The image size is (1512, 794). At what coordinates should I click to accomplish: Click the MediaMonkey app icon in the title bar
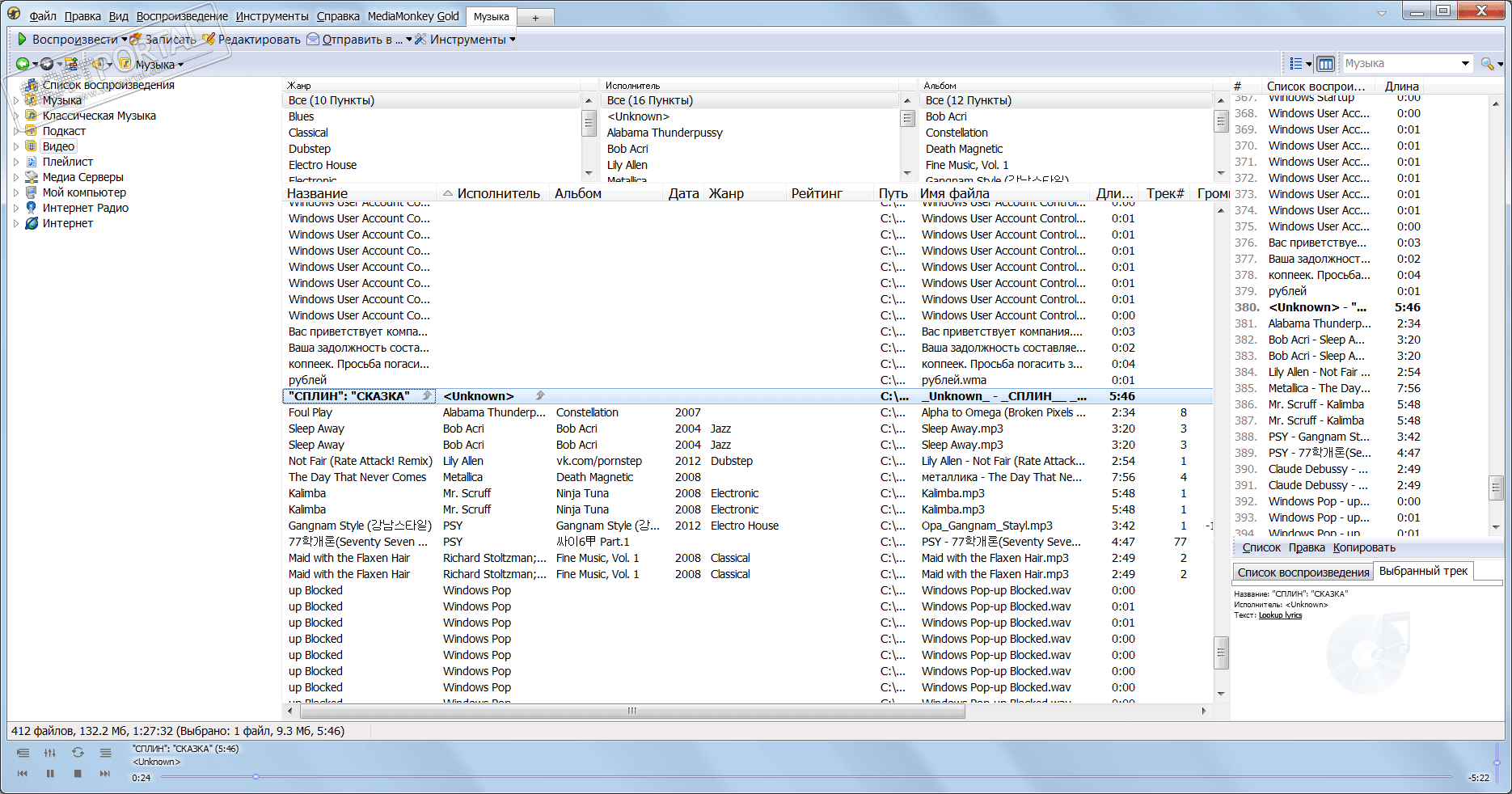tap(14, 14)
